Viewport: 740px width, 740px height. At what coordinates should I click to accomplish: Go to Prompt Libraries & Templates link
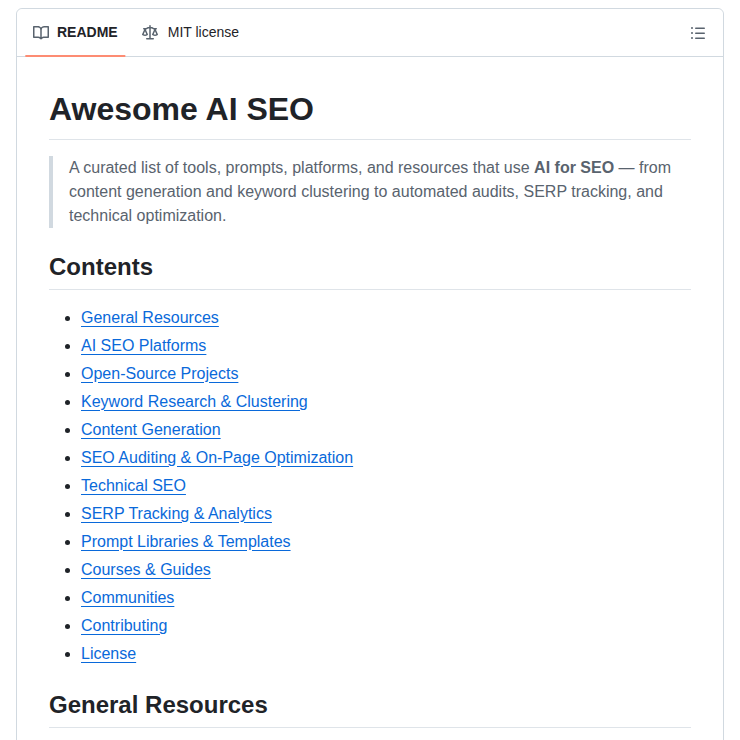(185, 541)
